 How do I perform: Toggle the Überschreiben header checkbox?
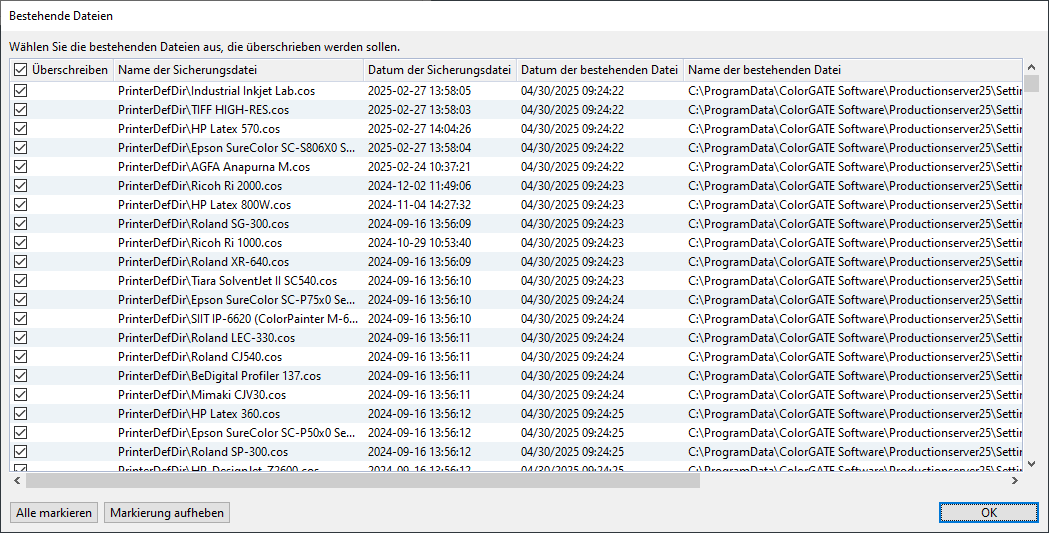click(x=20, y=70)
